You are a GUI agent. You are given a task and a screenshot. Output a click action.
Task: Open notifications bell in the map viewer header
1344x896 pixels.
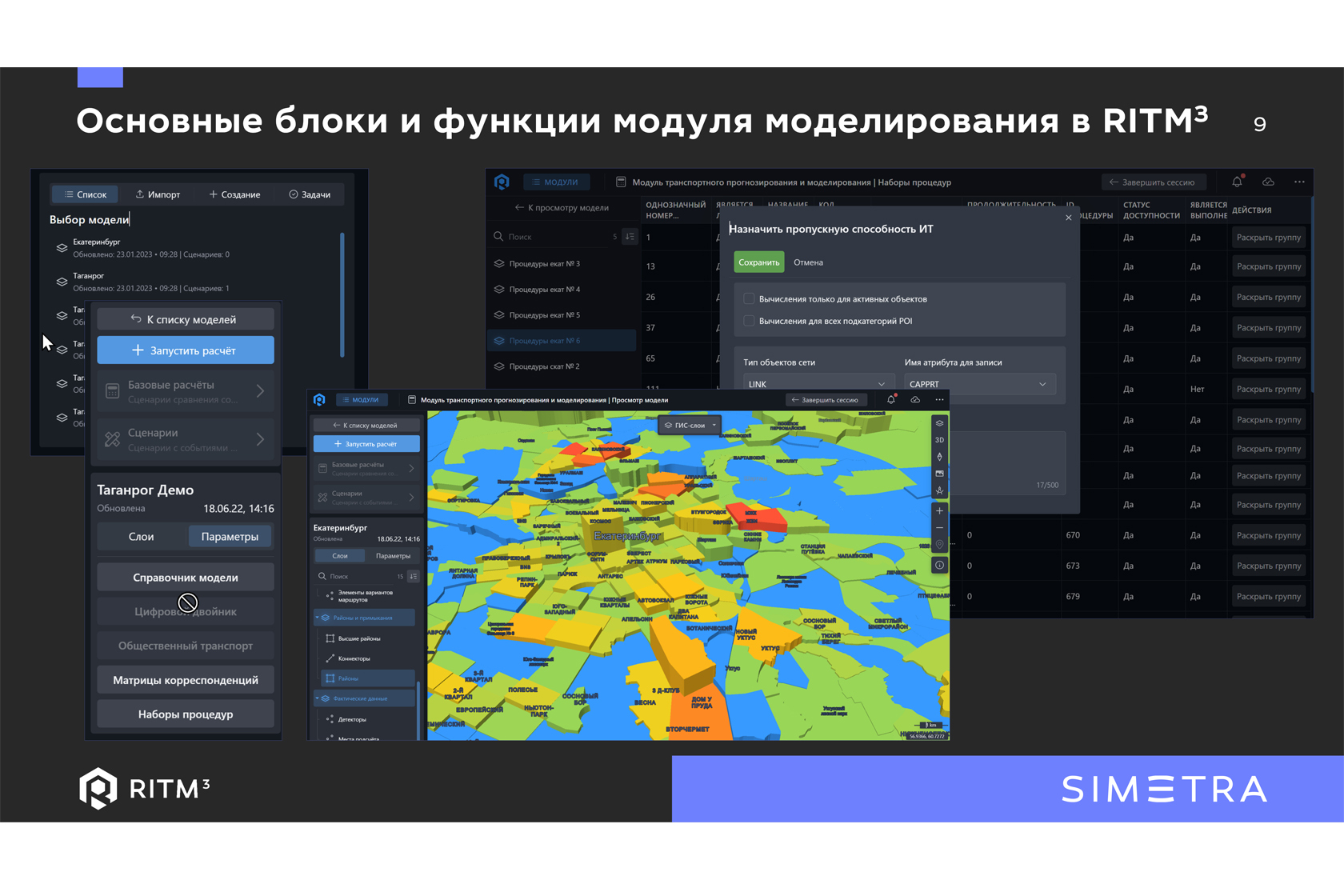coord(891,399)
